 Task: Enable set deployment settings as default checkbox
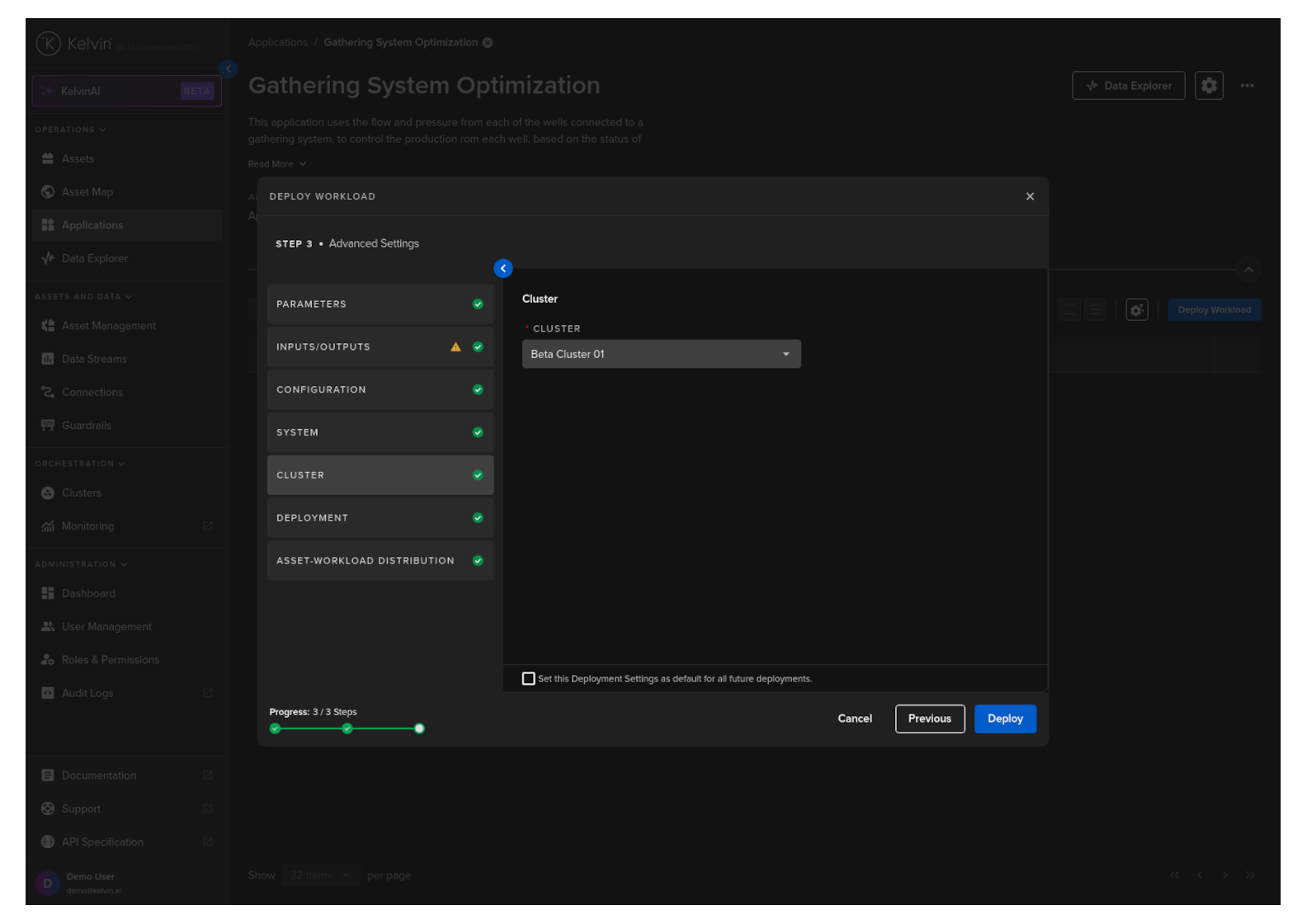tap(529, 679)
